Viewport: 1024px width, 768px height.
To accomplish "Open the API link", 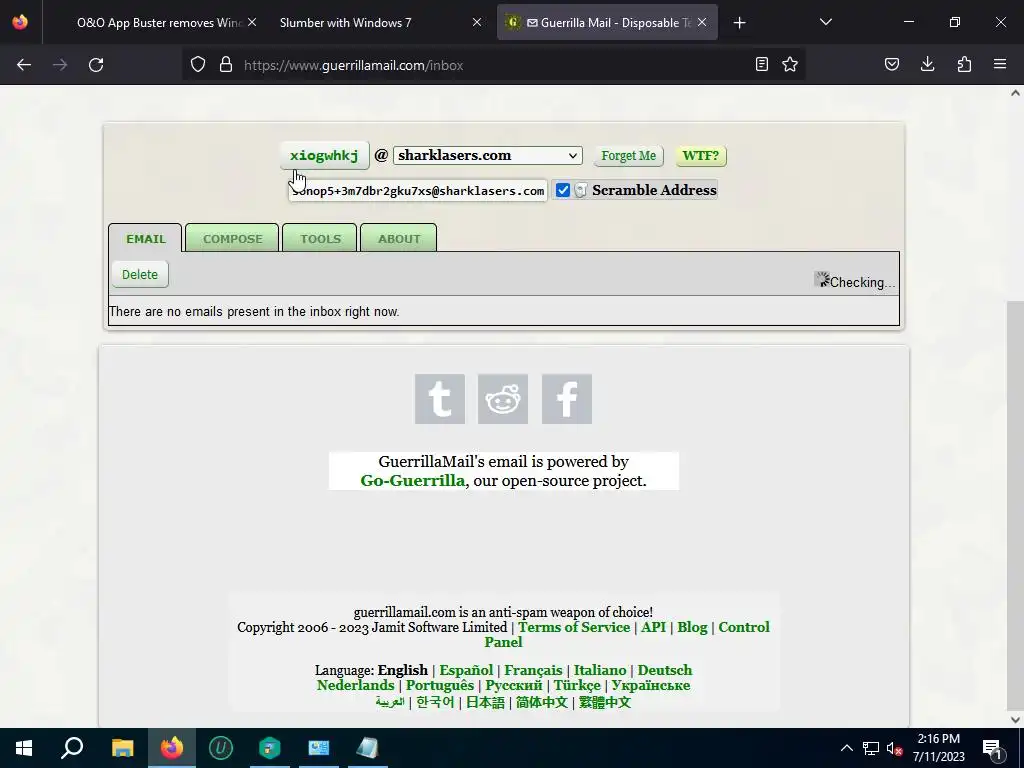I will (653, 627).
